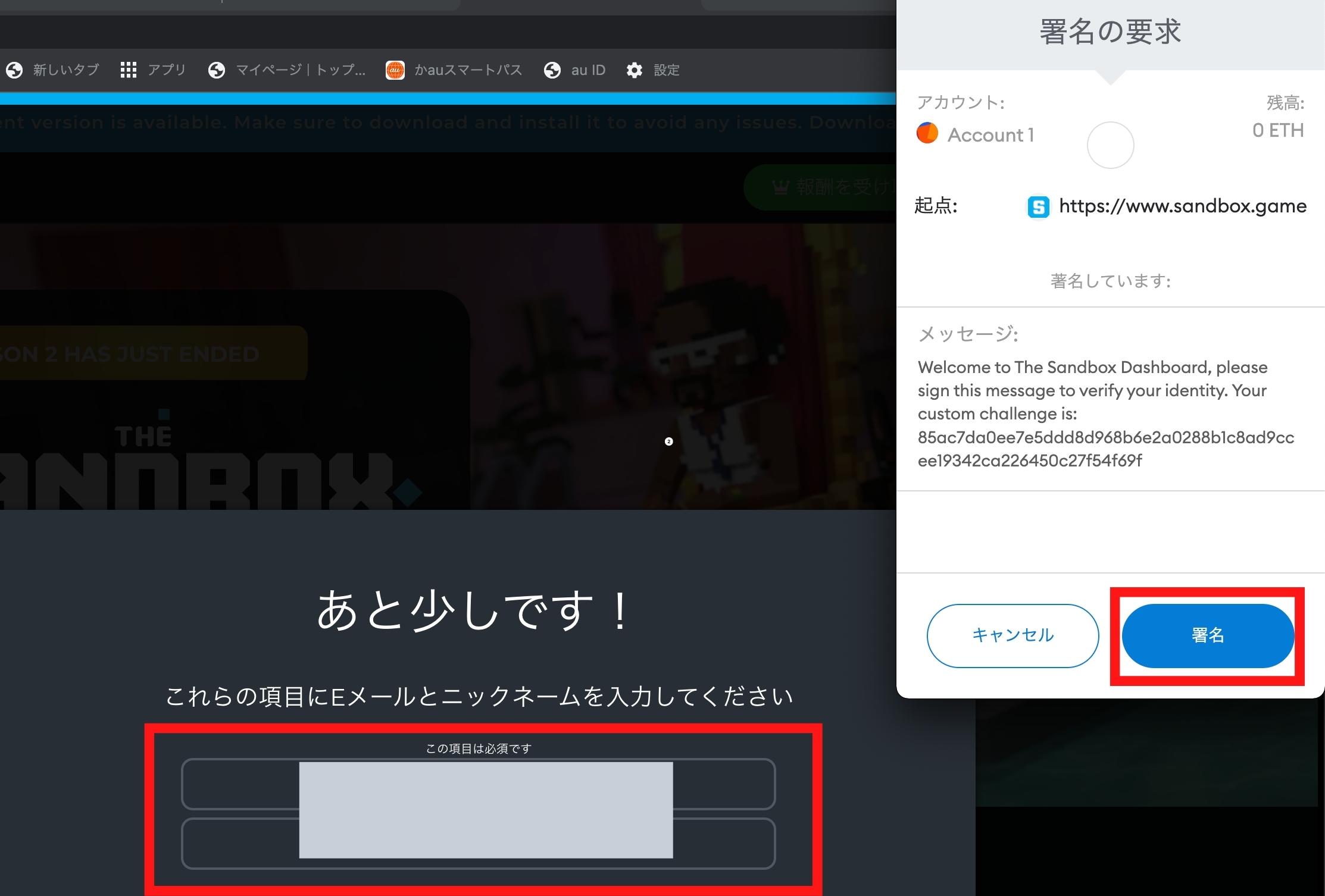Click the orange auスマートパス bookmark icon

point(395,70)
